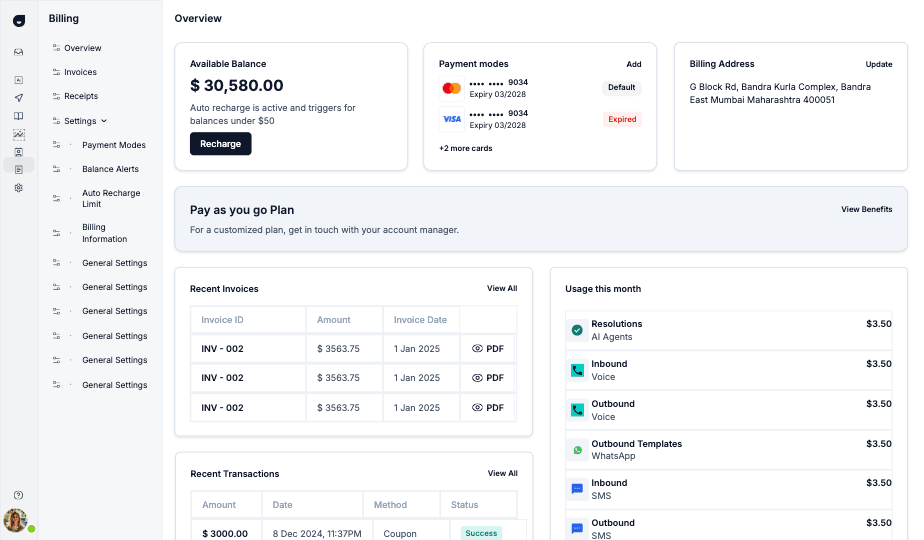
Task: Open the Inbox from the sidebar
Action: (19, 52)
